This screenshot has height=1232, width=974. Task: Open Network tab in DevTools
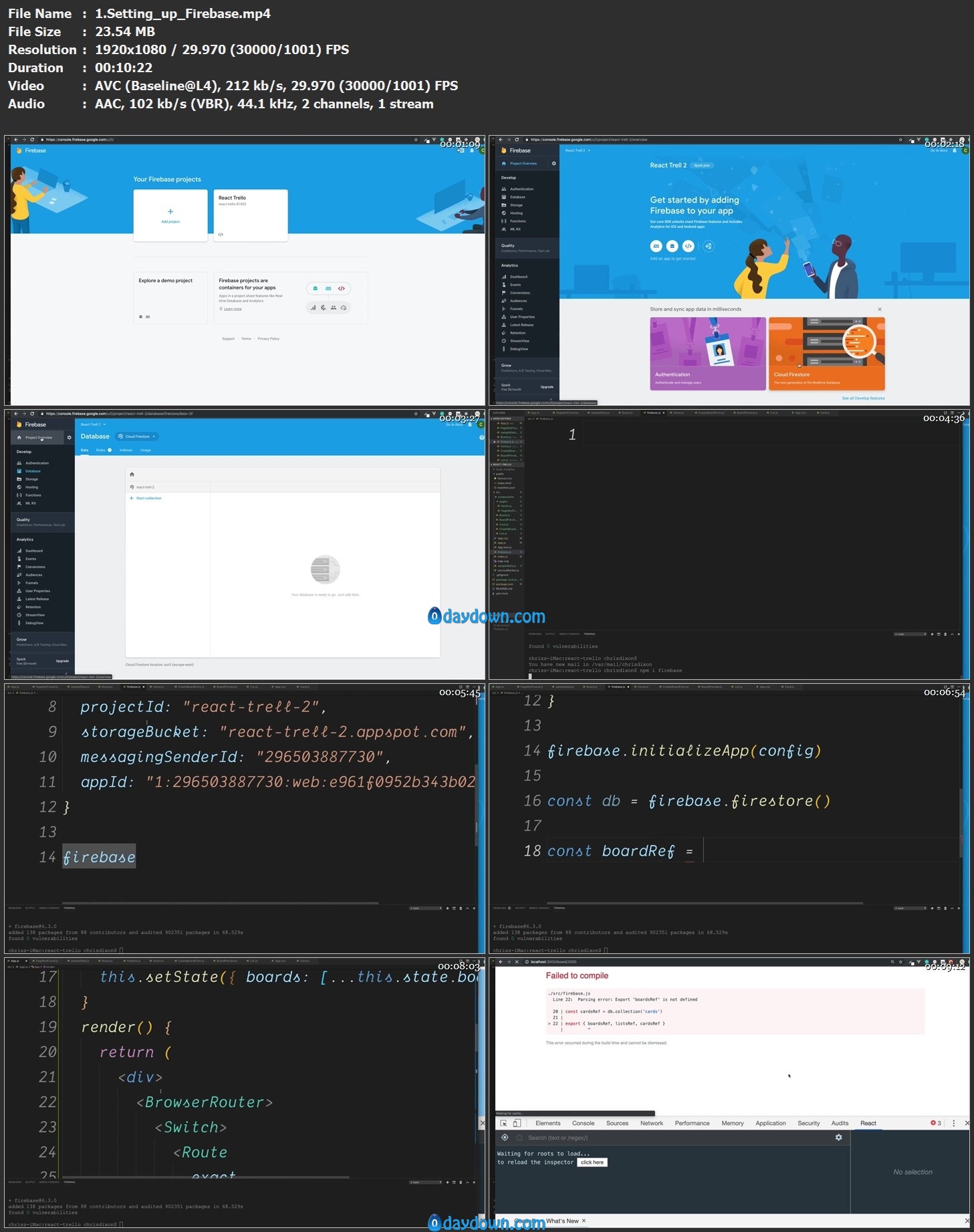(x=651, y=1123)
